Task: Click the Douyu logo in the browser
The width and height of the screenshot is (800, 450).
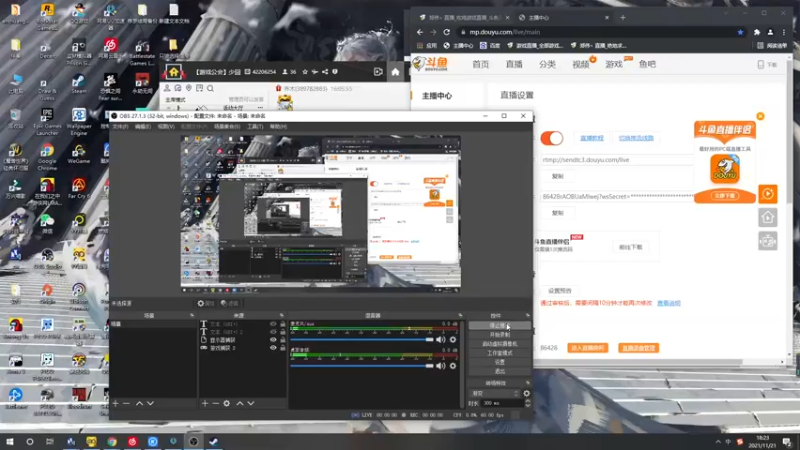Action: tap(430, 64)
